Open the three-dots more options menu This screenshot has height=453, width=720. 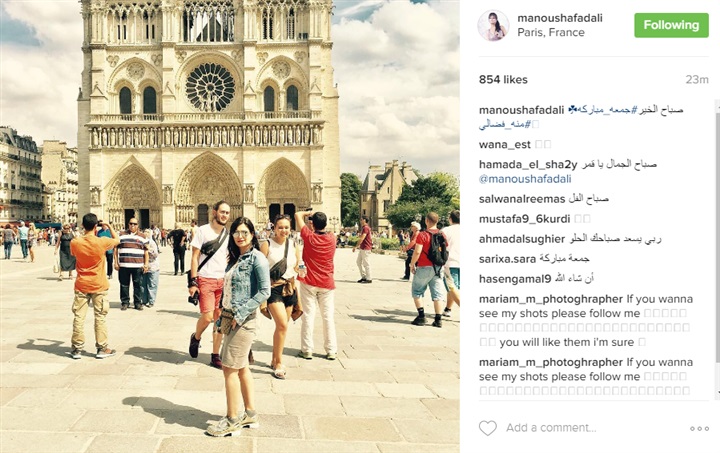click(699, 428)
